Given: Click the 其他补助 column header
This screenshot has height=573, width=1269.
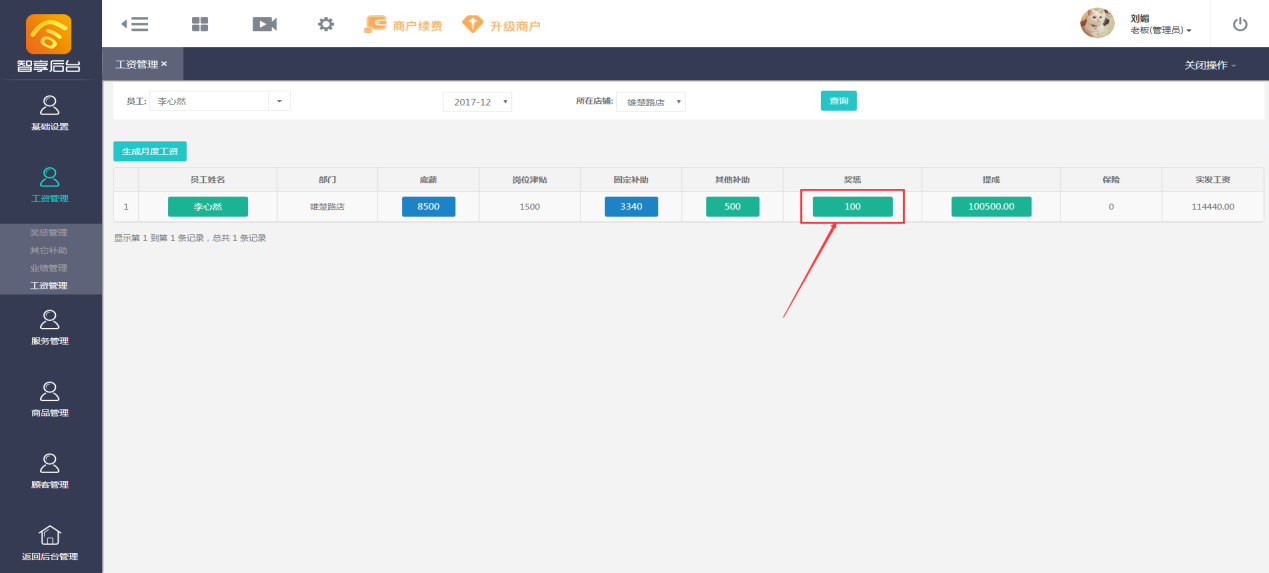Looking at the screenshot, I should coord(732,179).
